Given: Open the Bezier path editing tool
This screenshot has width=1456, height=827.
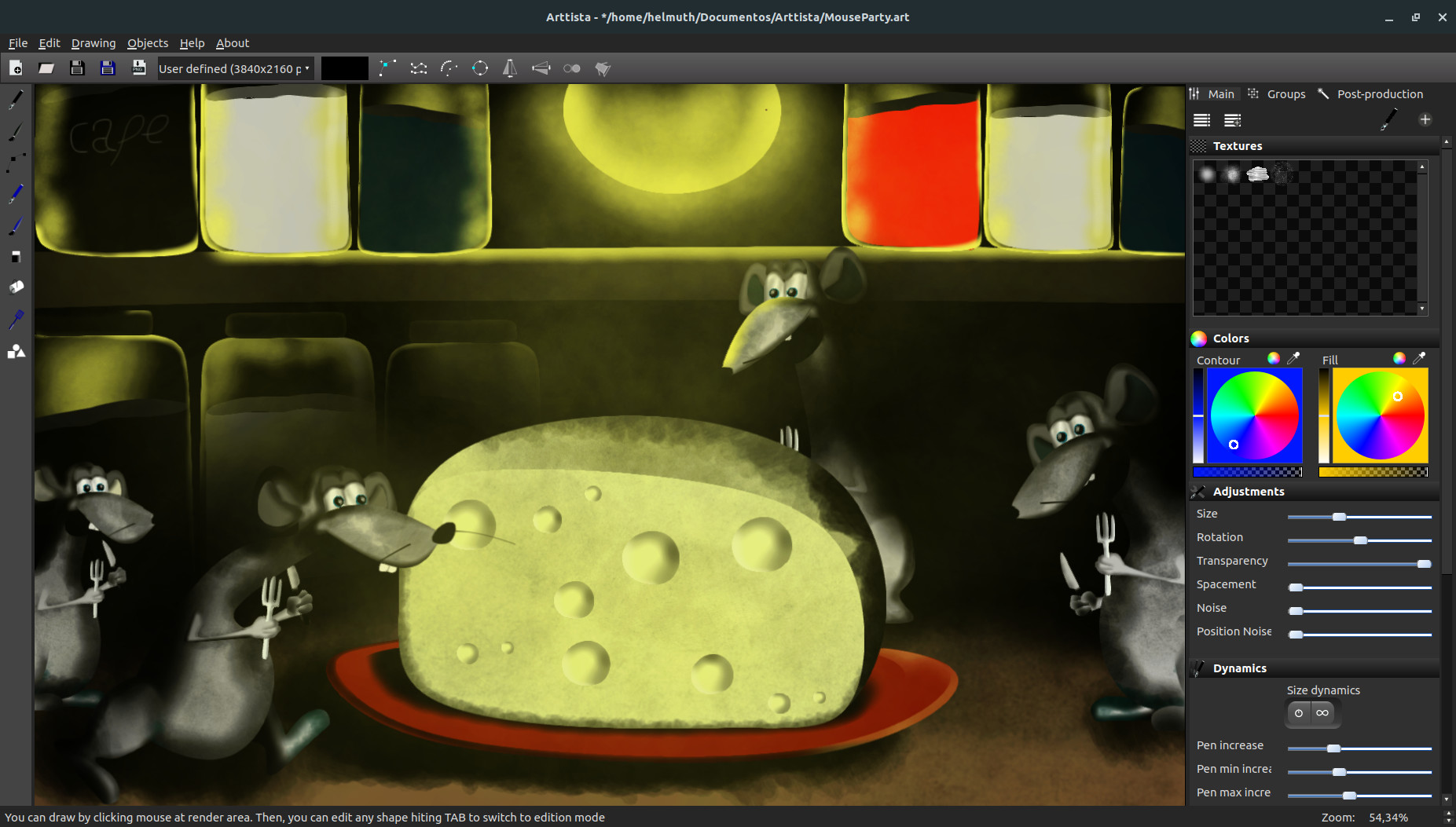Looking at the screenshot, I should [x=14, y=161].
